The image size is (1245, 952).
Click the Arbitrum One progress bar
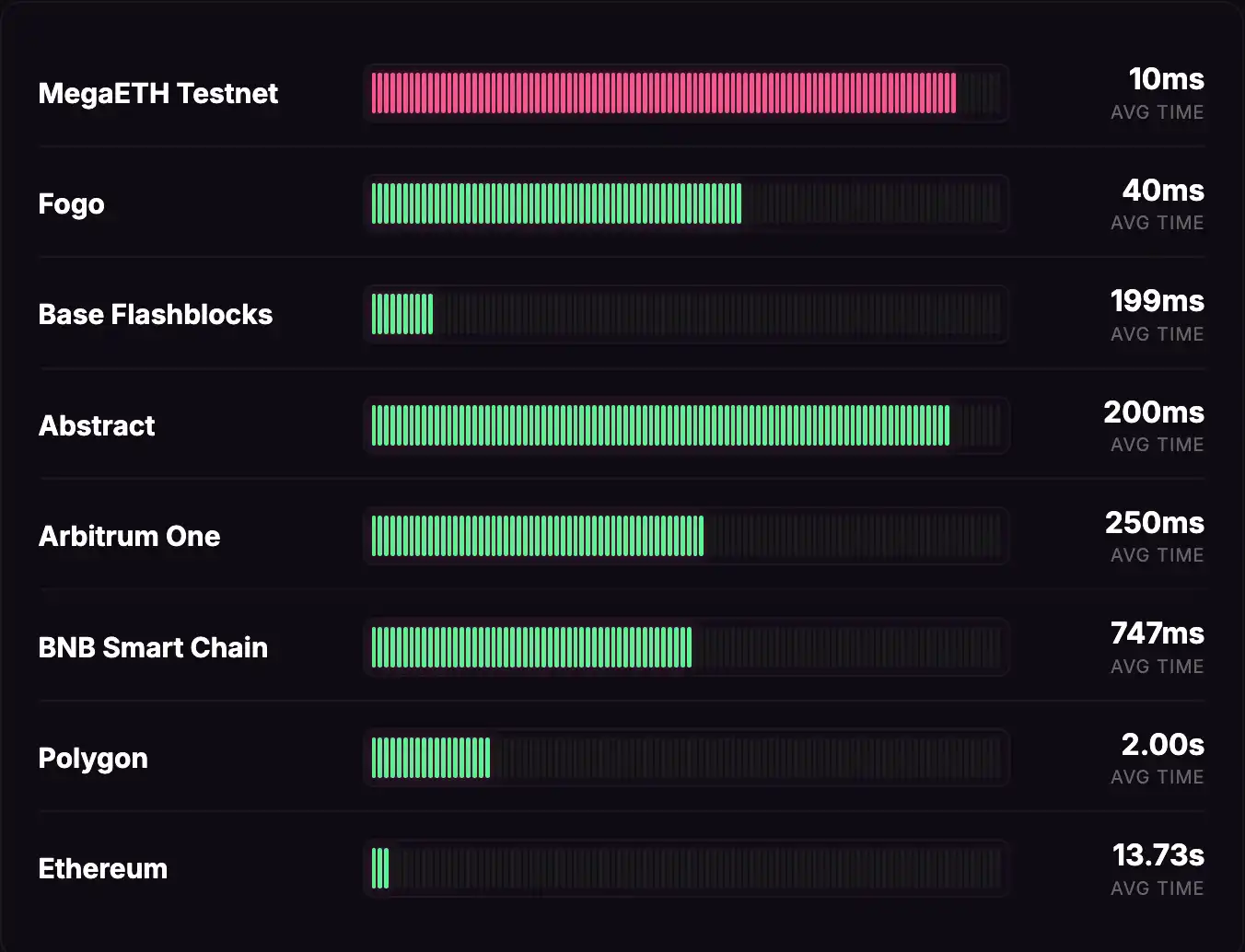point(538,536)
